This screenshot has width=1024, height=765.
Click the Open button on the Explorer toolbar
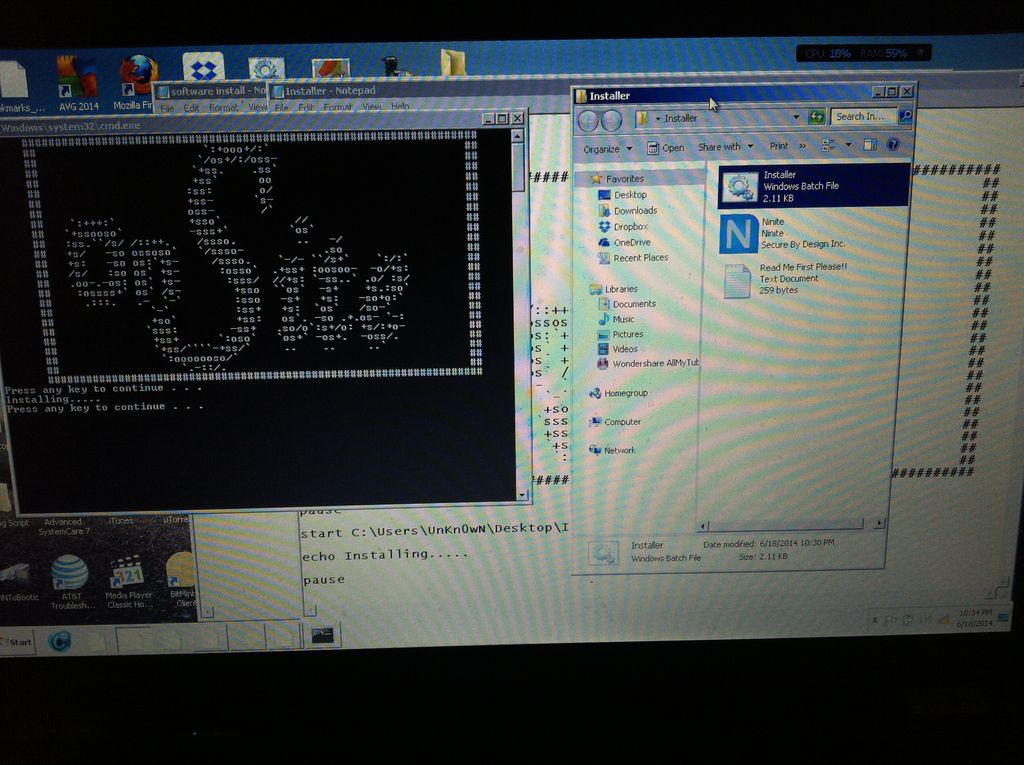click(x=668, y=146)
